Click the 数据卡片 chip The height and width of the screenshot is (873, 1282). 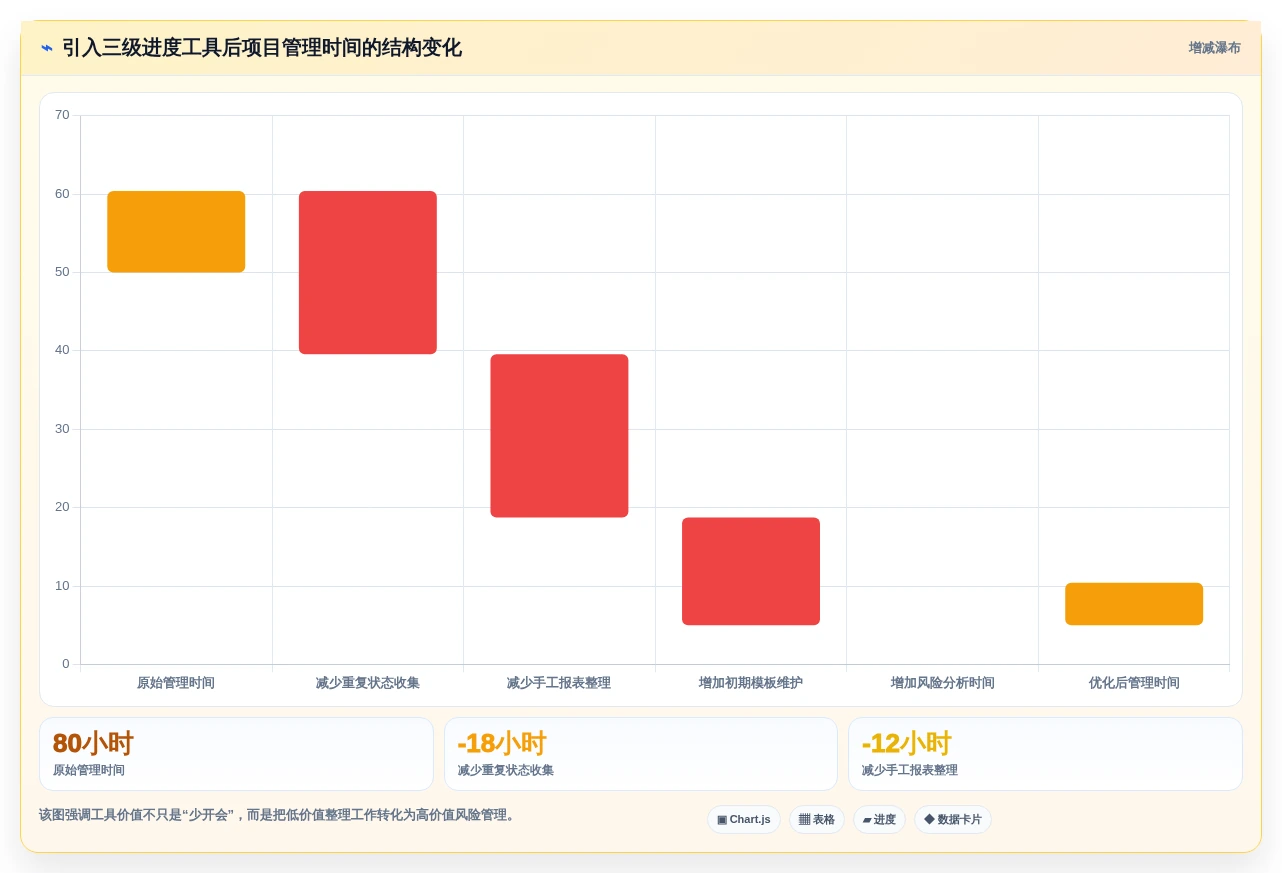(953, 820)
